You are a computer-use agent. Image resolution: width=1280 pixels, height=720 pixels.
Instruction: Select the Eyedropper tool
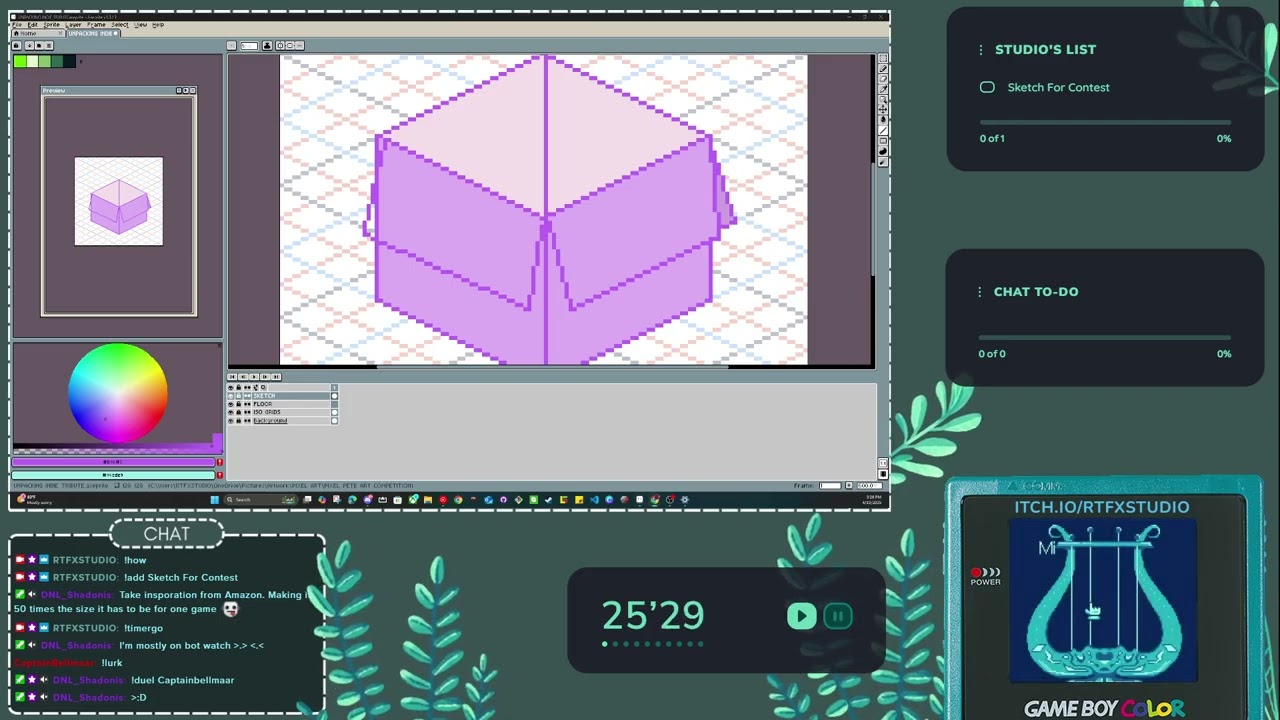tap(883, 89)
